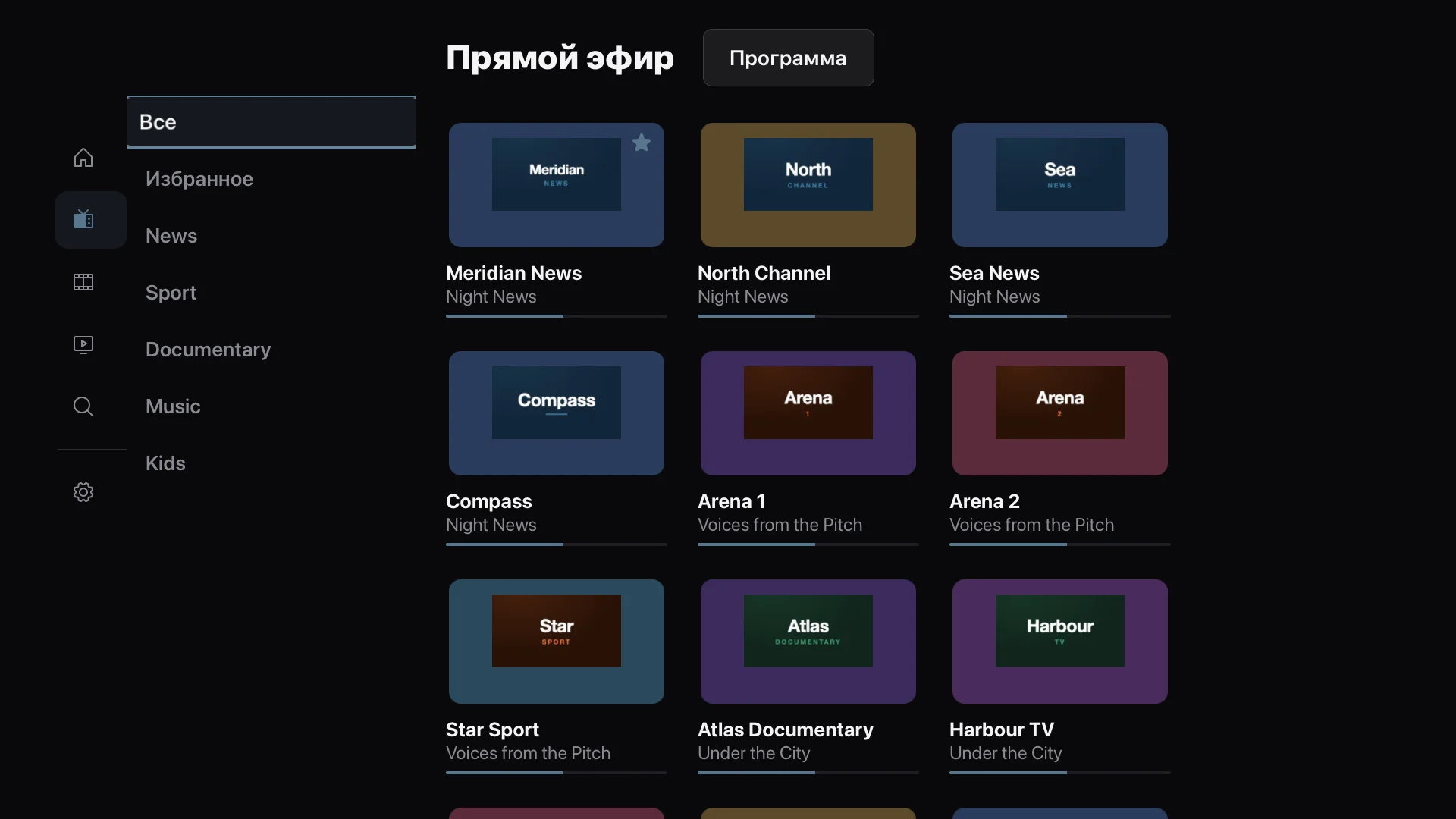Click the Прямой эфир page heading

560,58
